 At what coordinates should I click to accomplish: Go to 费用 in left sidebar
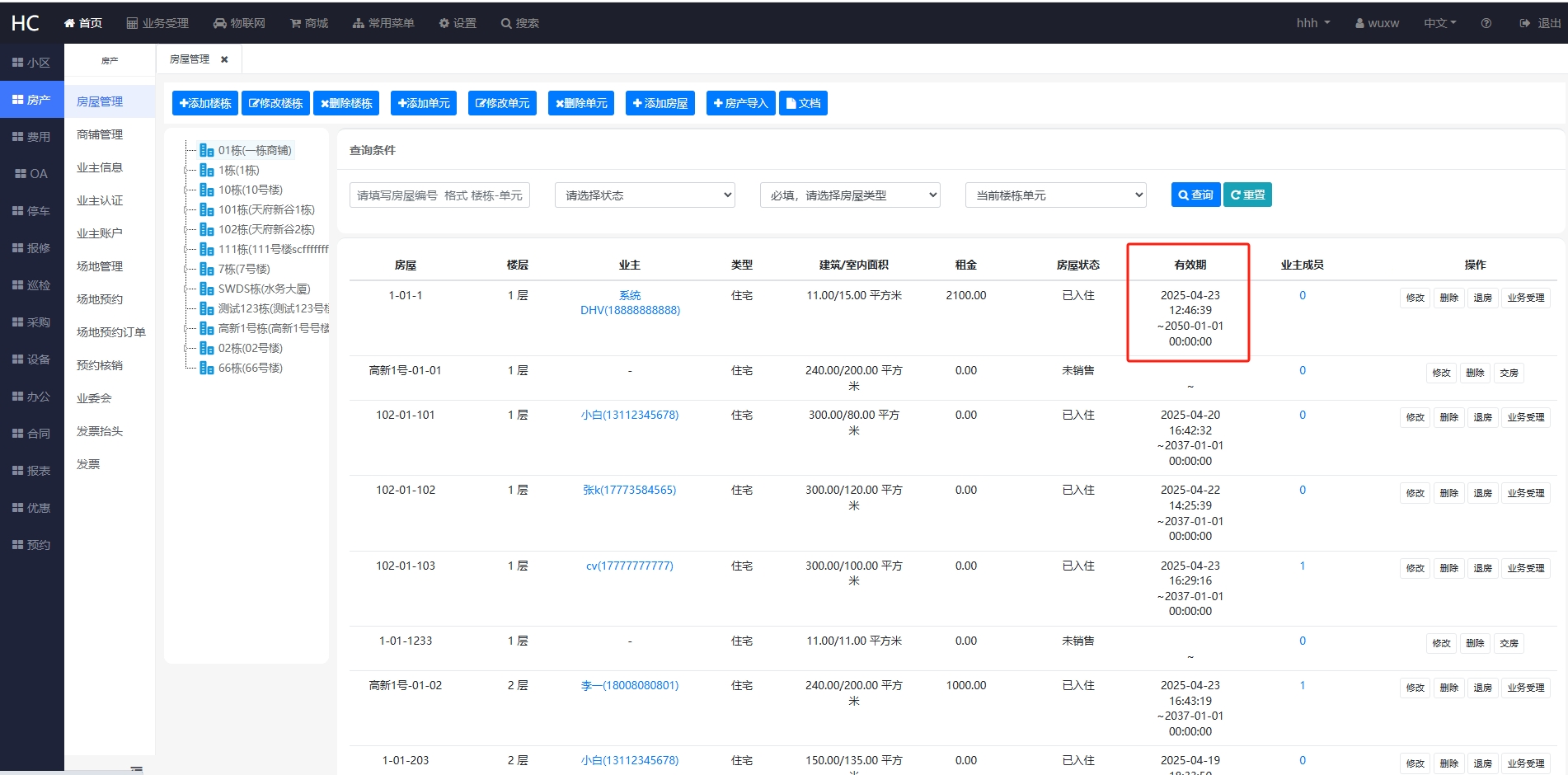31,137
